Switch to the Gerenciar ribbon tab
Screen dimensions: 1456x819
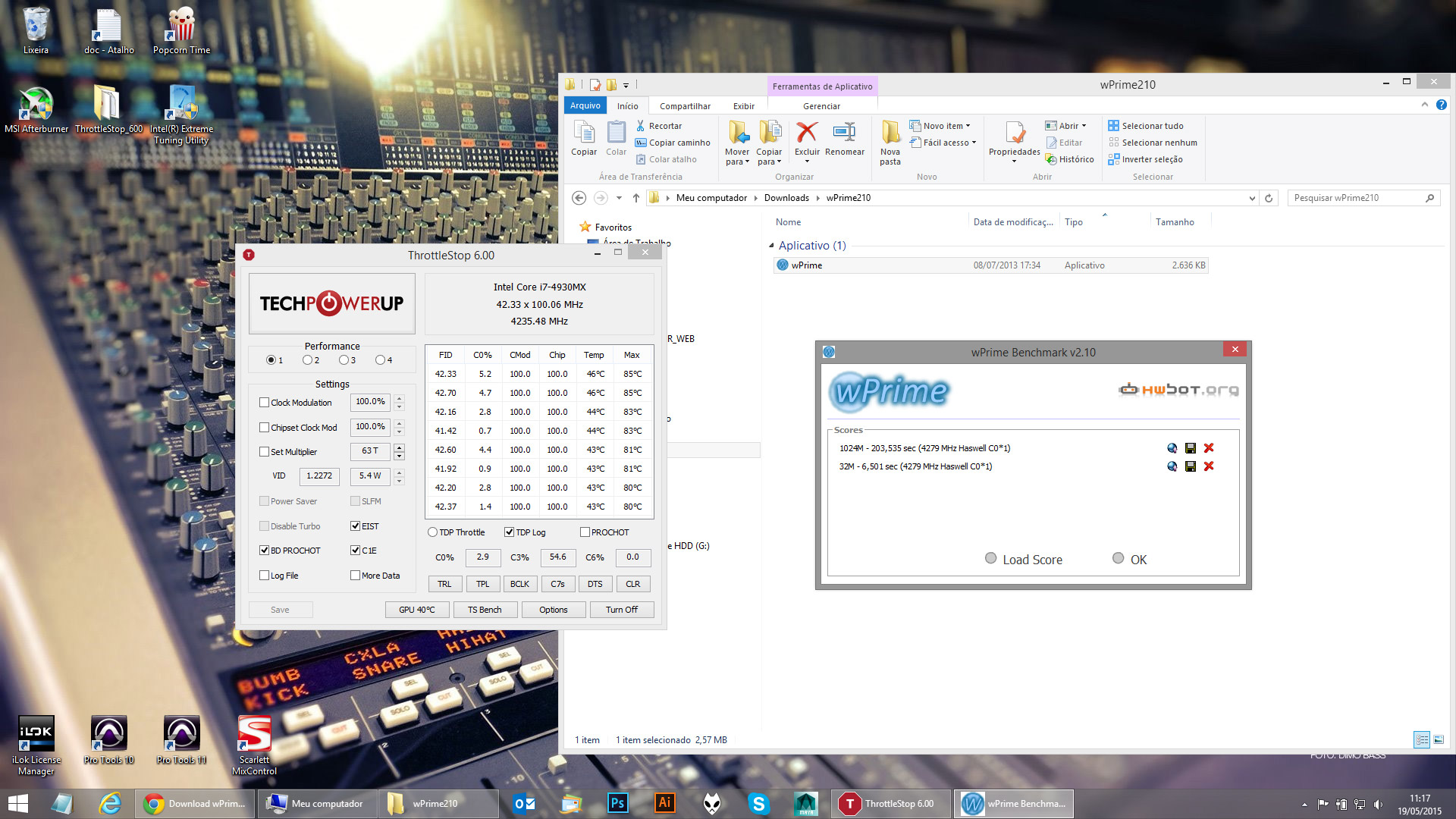pos(821,106)
